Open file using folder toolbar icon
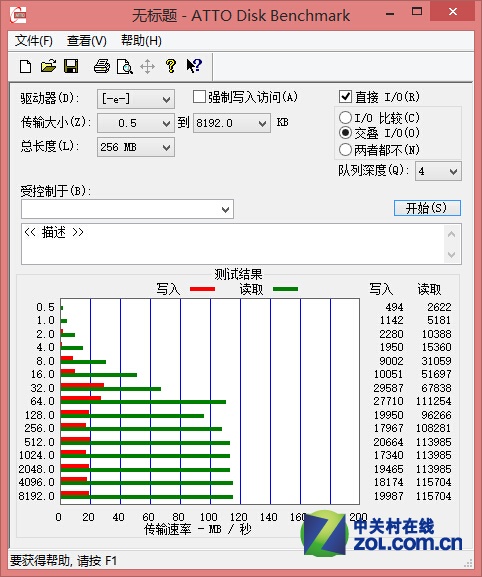 click(x=48, y=66)
